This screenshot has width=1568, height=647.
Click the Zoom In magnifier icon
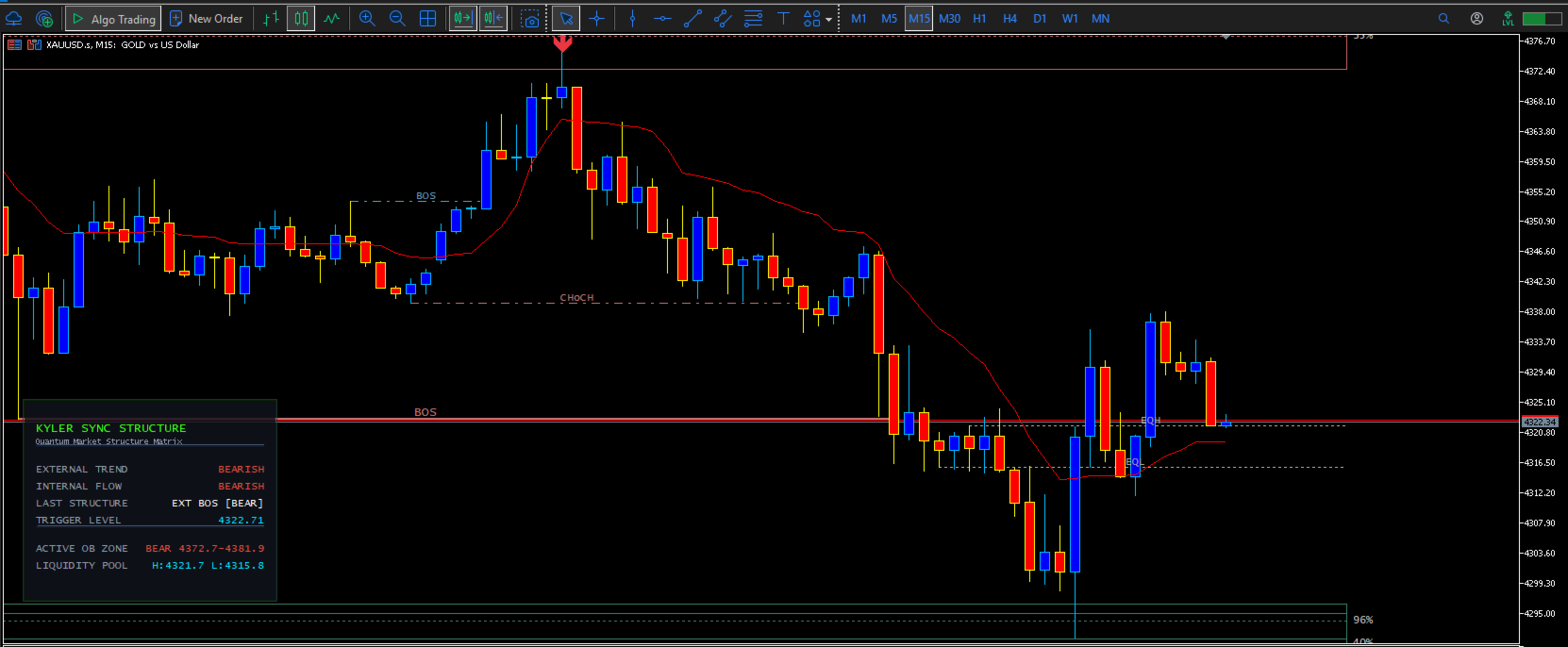click(x=367, y=18)
